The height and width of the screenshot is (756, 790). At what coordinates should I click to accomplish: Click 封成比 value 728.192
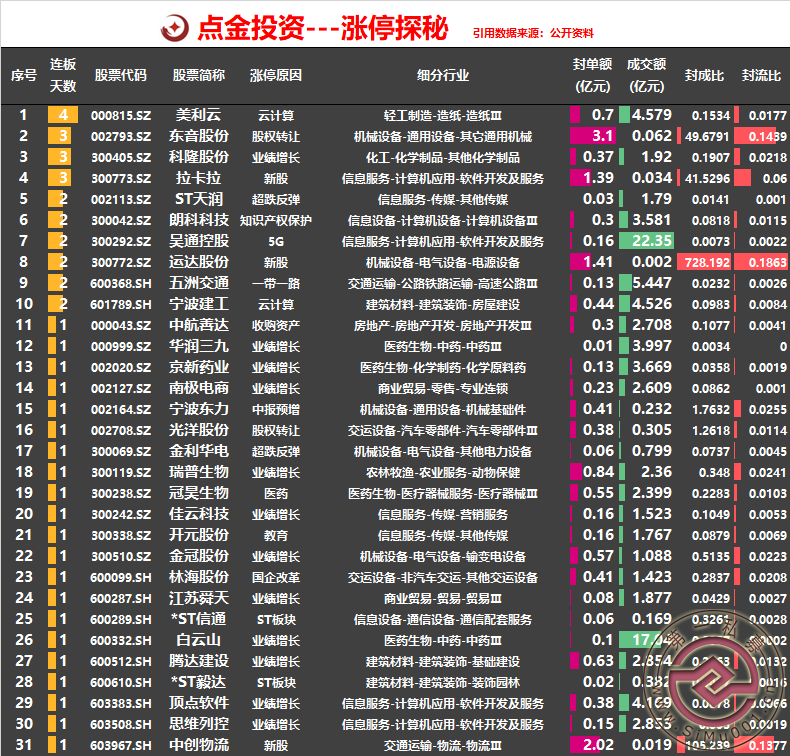[707, 262]
